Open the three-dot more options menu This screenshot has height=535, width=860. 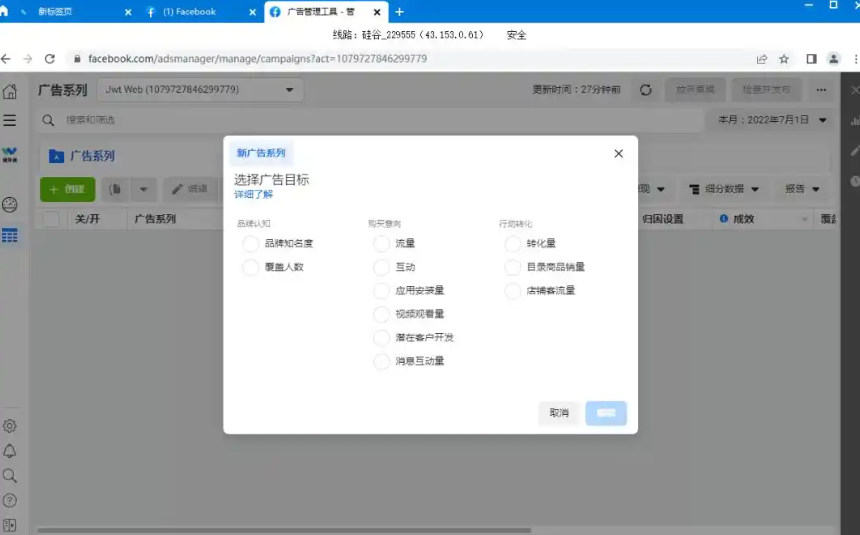[821, 89]
